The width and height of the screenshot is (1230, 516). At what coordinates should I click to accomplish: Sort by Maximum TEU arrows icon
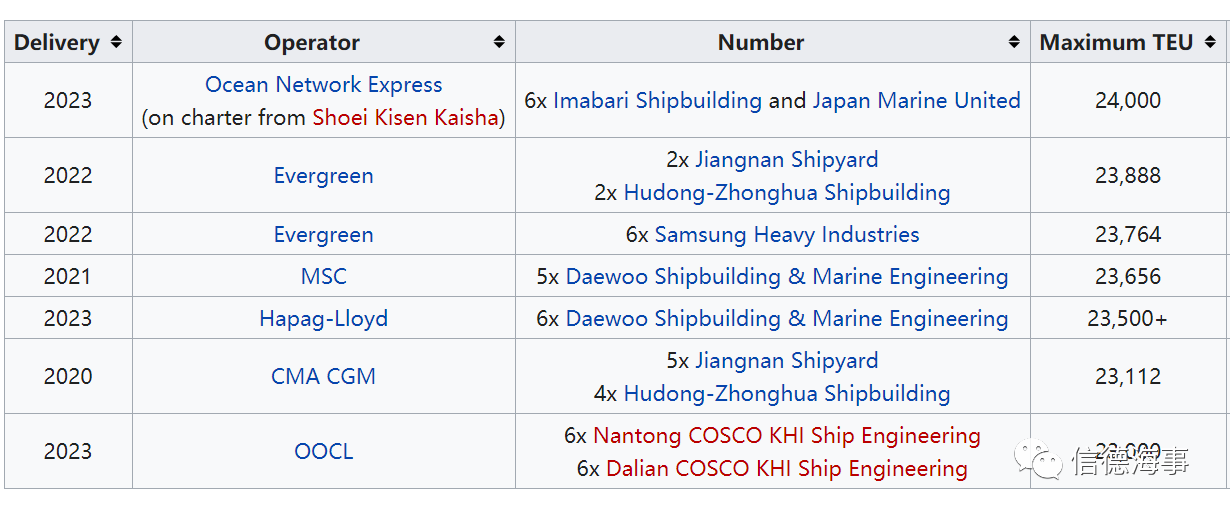(1210, 42)
